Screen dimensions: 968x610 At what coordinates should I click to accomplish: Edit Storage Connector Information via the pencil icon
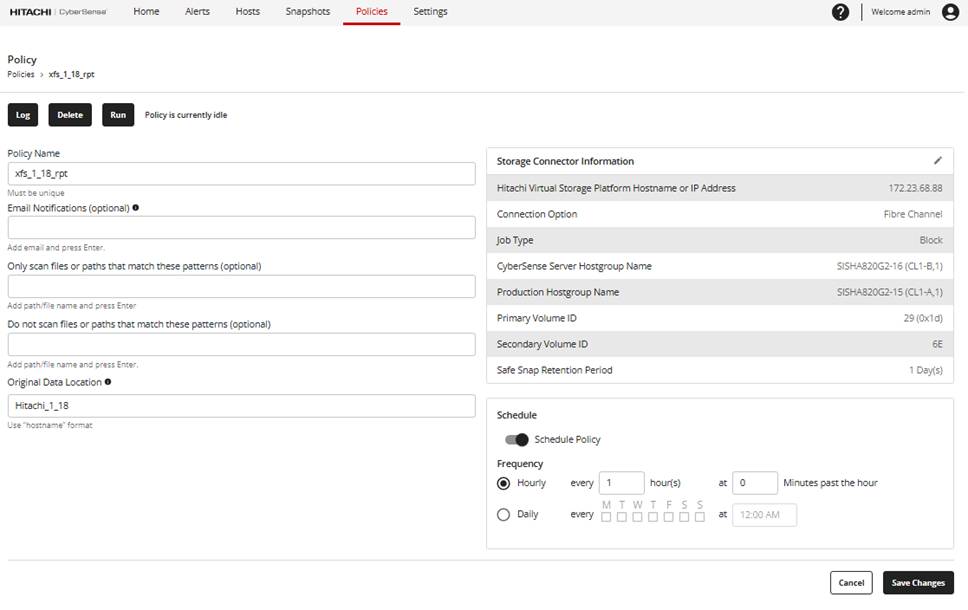938,160
